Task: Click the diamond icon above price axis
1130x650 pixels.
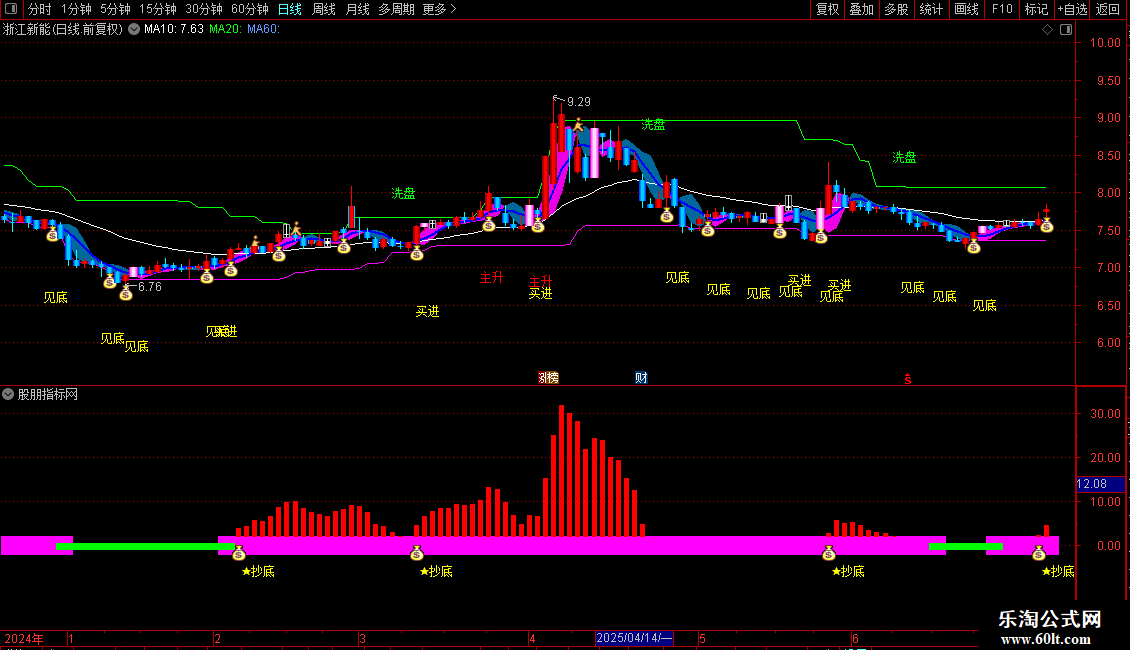Action: point(1048,29)
